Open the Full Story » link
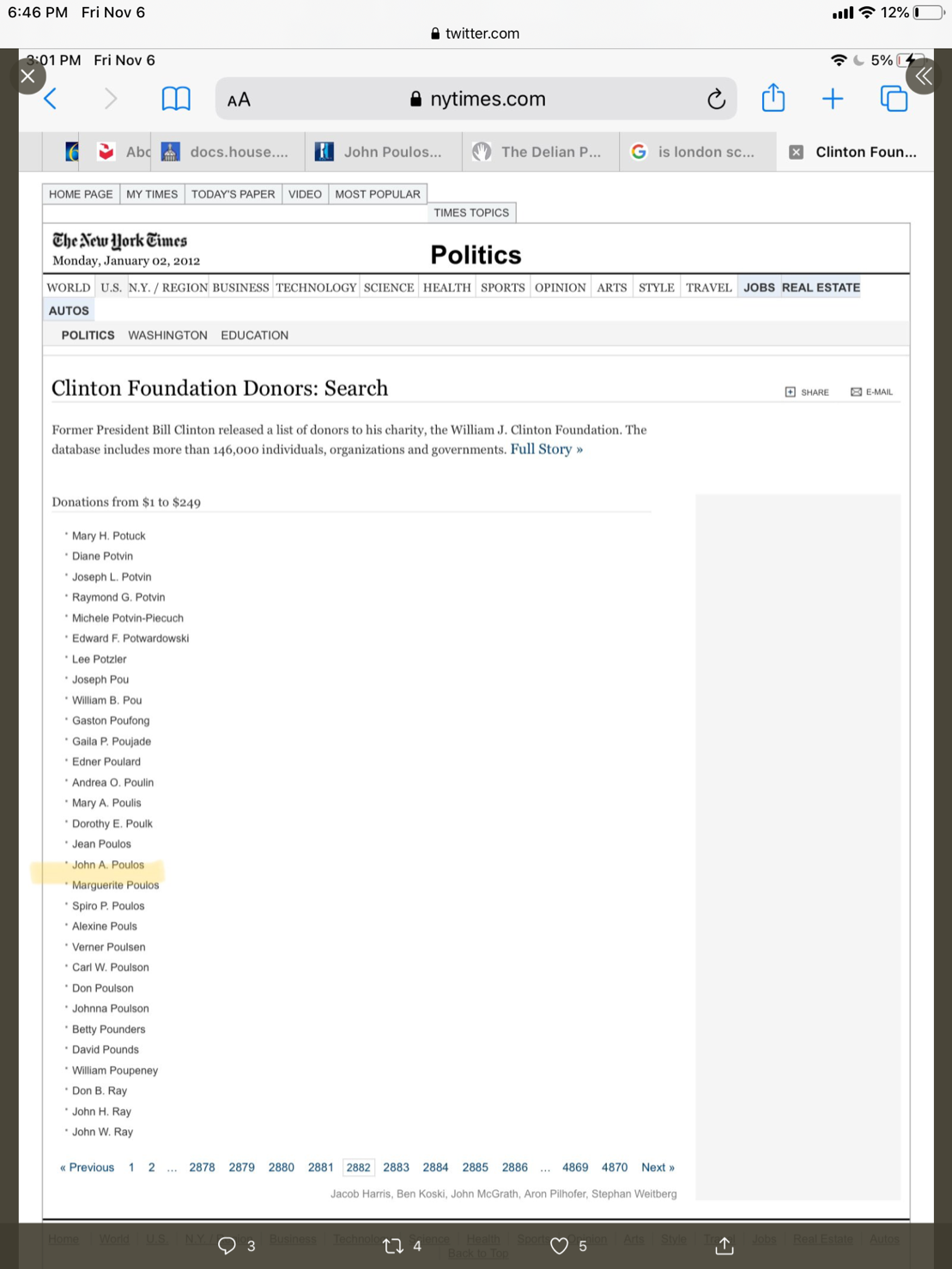The width and height of the screenshot is (952, 1269). 546,449
